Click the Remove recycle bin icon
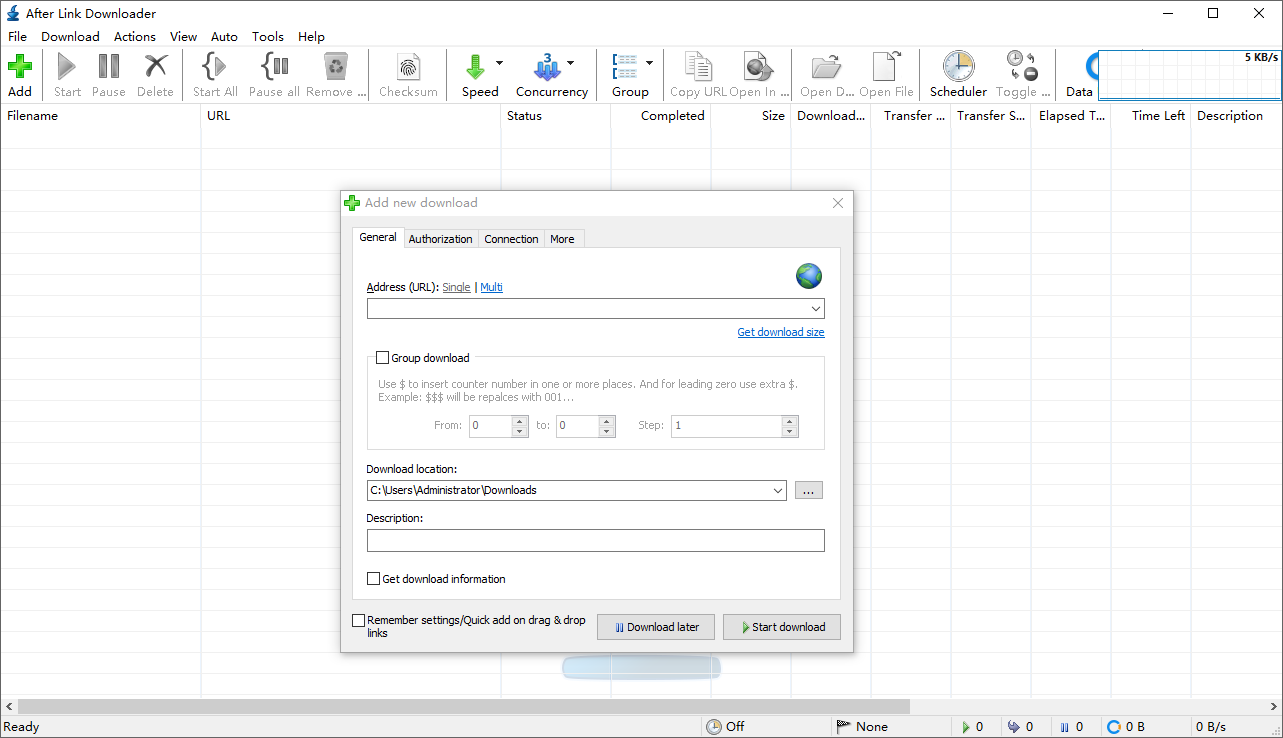 (334, 67)
